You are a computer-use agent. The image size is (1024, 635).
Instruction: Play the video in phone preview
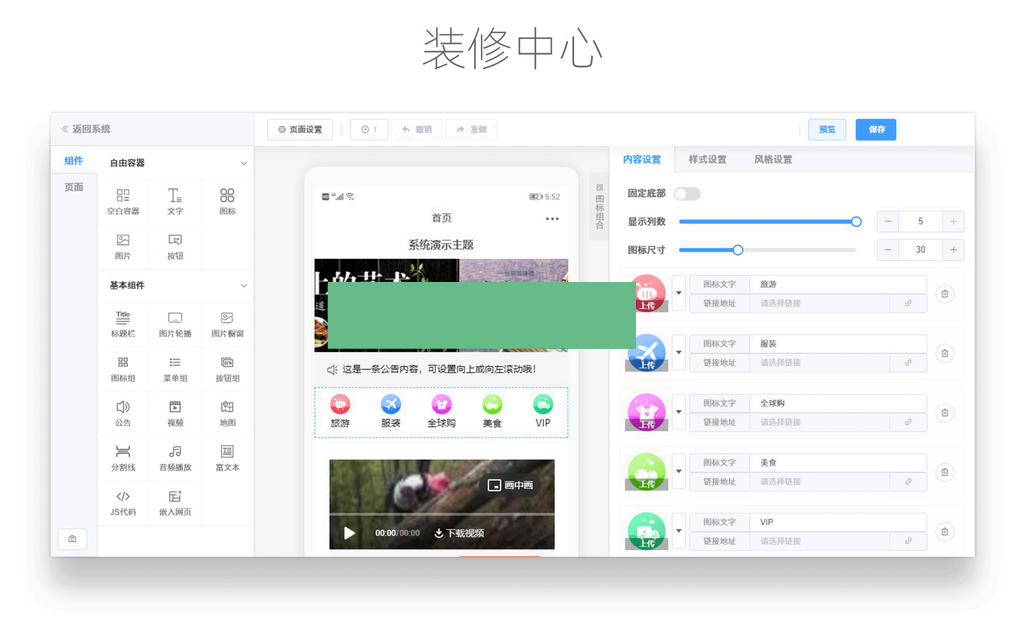(349, 533)
